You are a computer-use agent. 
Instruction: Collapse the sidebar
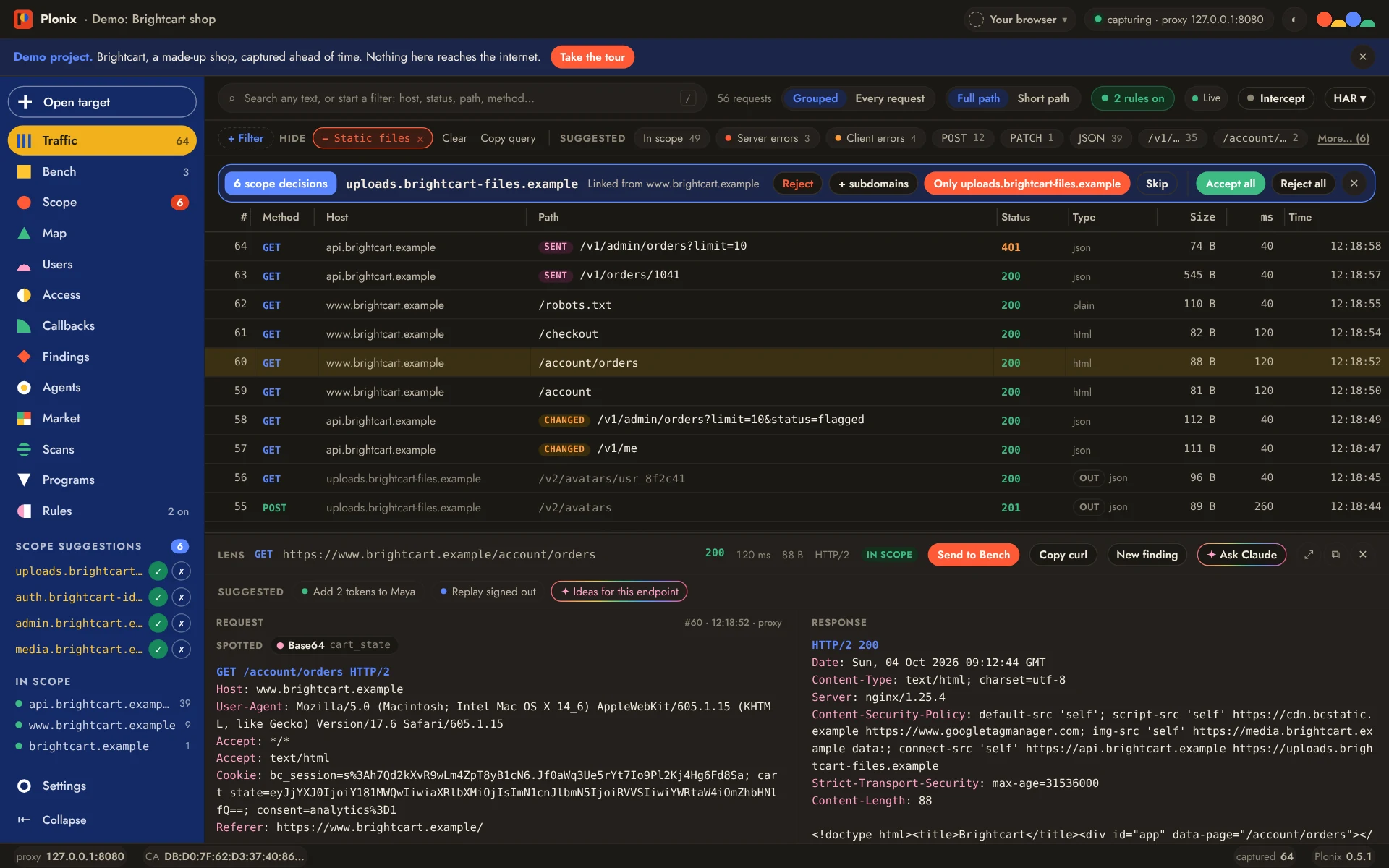[x=102, y=820]
